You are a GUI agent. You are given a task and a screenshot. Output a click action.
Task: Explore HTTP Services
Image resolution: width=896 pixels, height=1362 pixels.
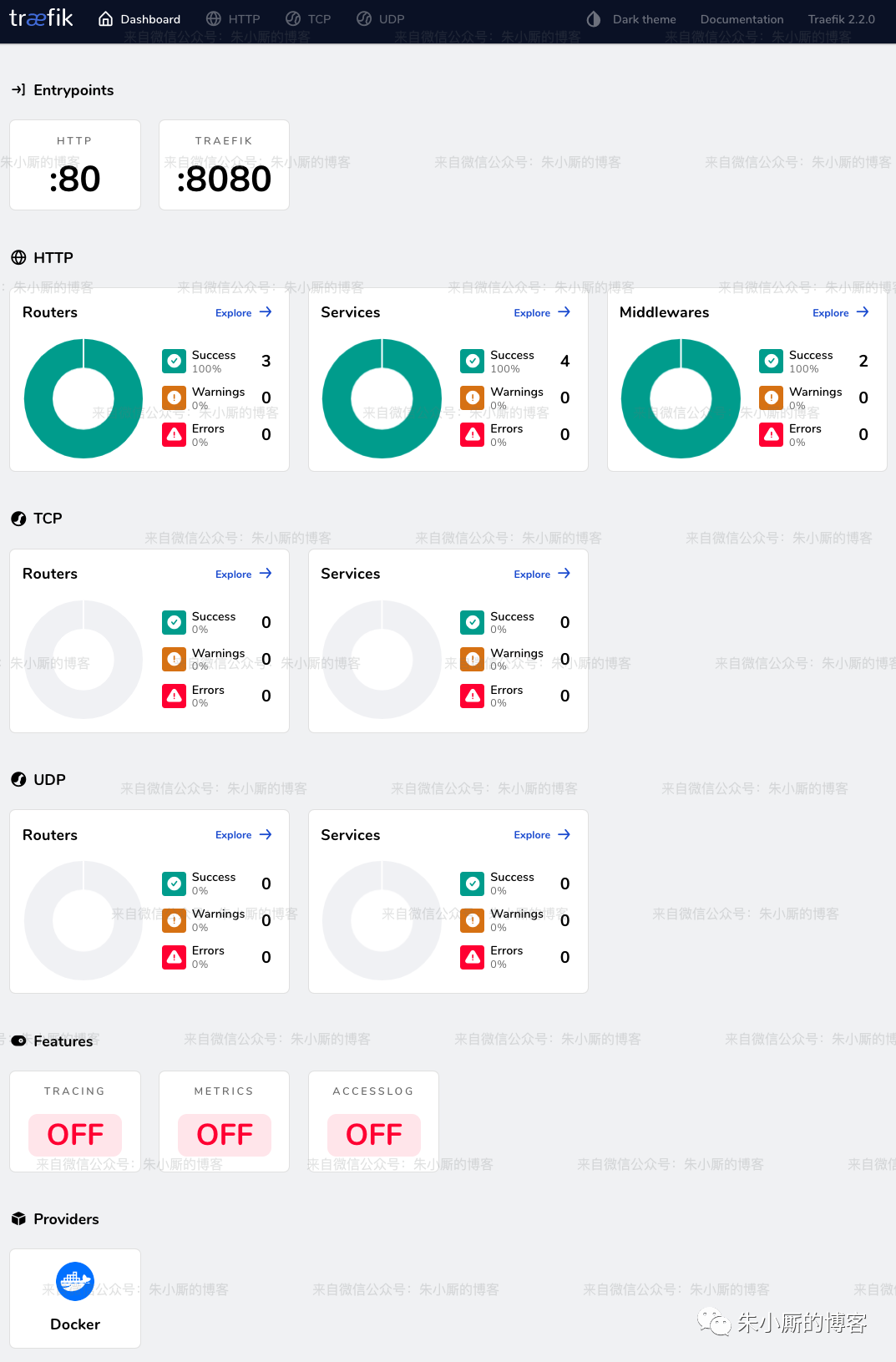[x=543, y=312]
